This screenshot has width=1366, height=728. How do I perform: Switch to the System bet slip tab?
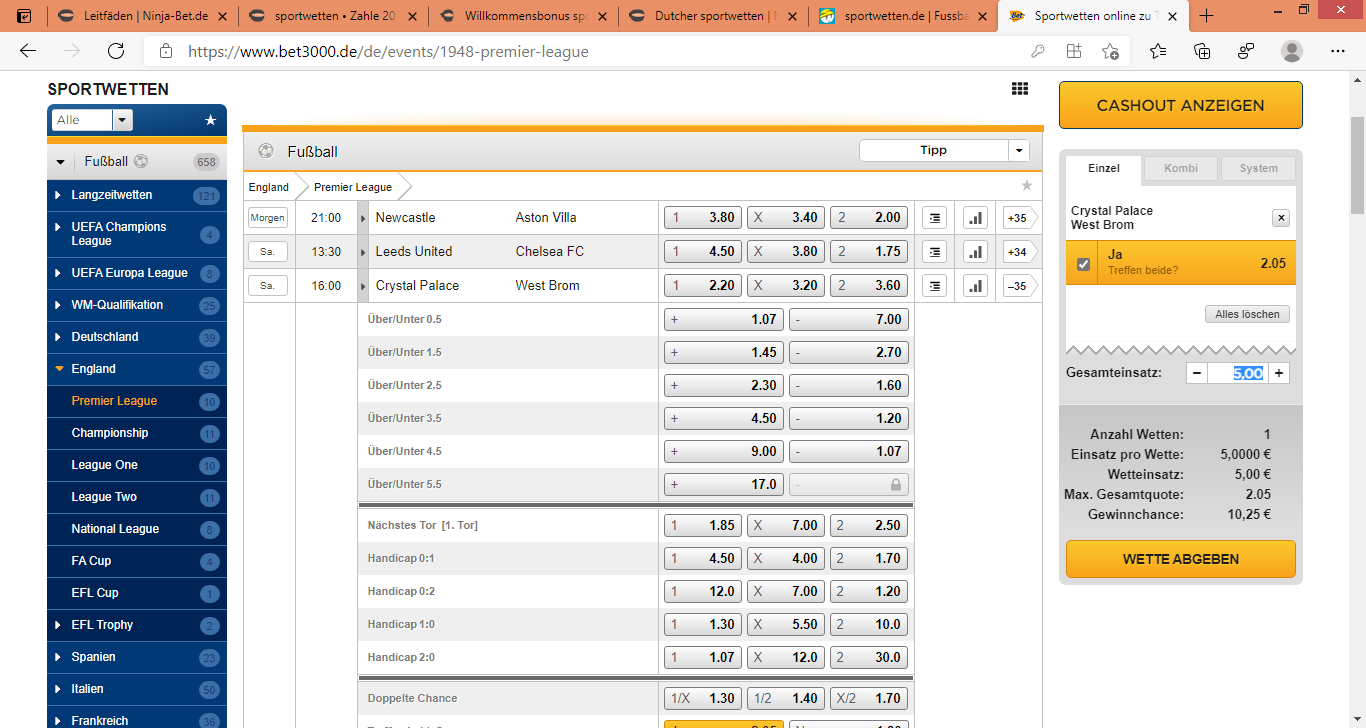coord(1258,168)
